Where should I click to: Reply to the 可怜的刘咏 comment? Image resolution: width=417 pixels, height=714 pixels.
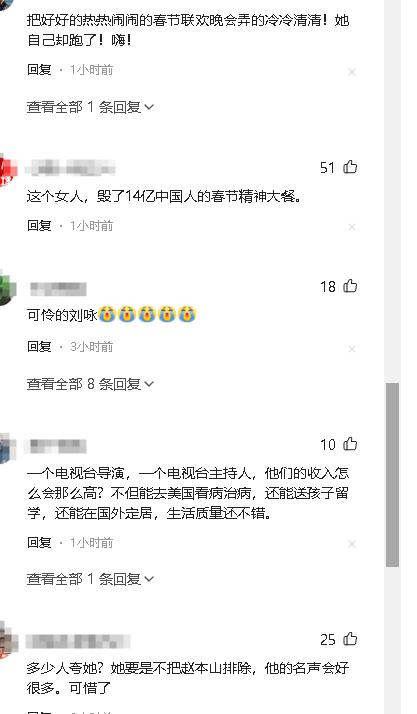pos(39,347)
